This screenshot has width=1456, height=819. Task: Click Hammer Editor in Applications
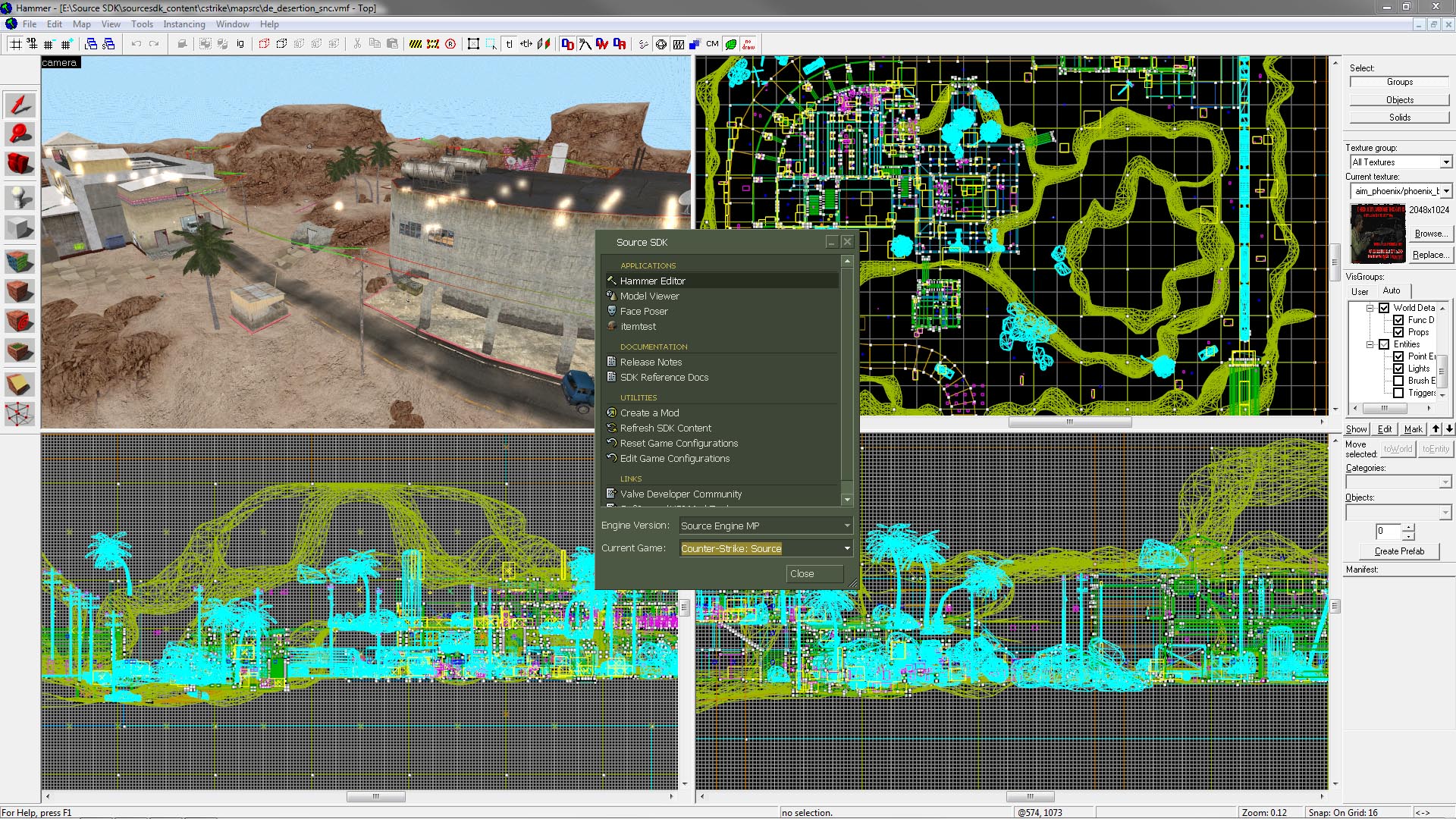(x=652, y=280)
